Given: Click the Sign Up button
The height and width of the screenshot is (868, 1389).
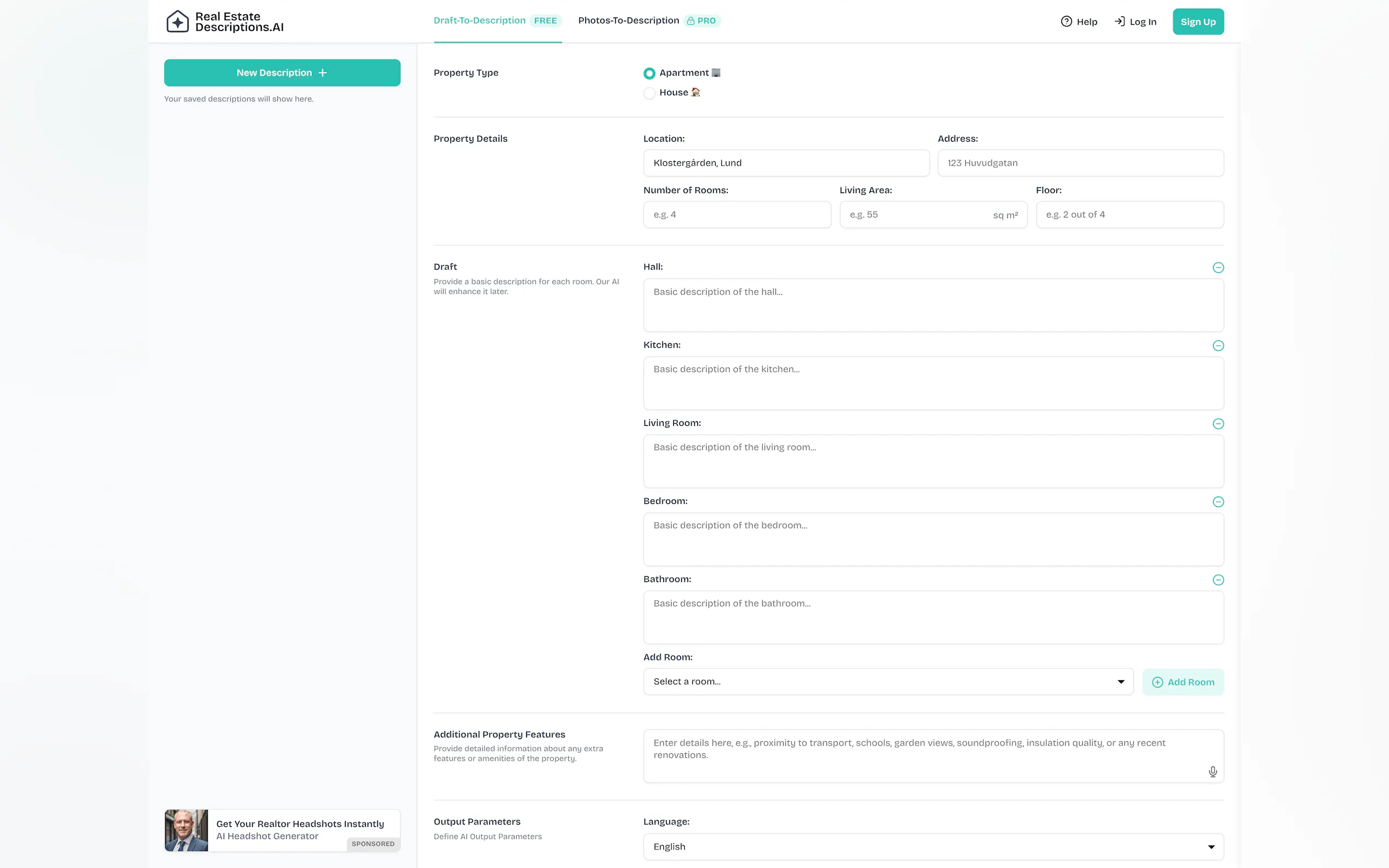Looking at the screenshot, I should (x=1197, y=22).
